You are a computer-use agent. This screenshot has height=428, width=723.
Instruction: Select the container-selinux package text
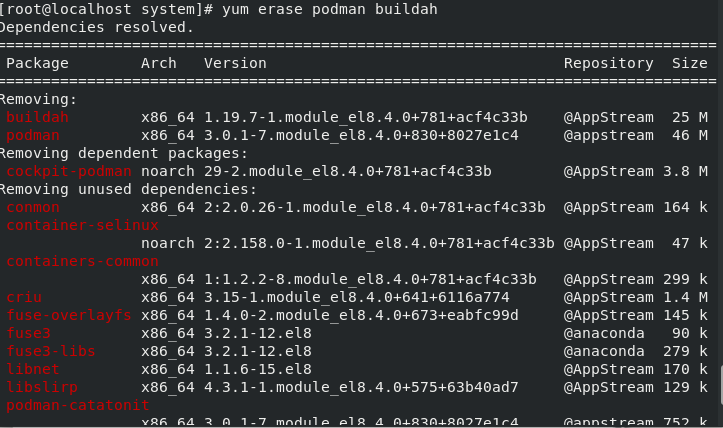[82, 225]
